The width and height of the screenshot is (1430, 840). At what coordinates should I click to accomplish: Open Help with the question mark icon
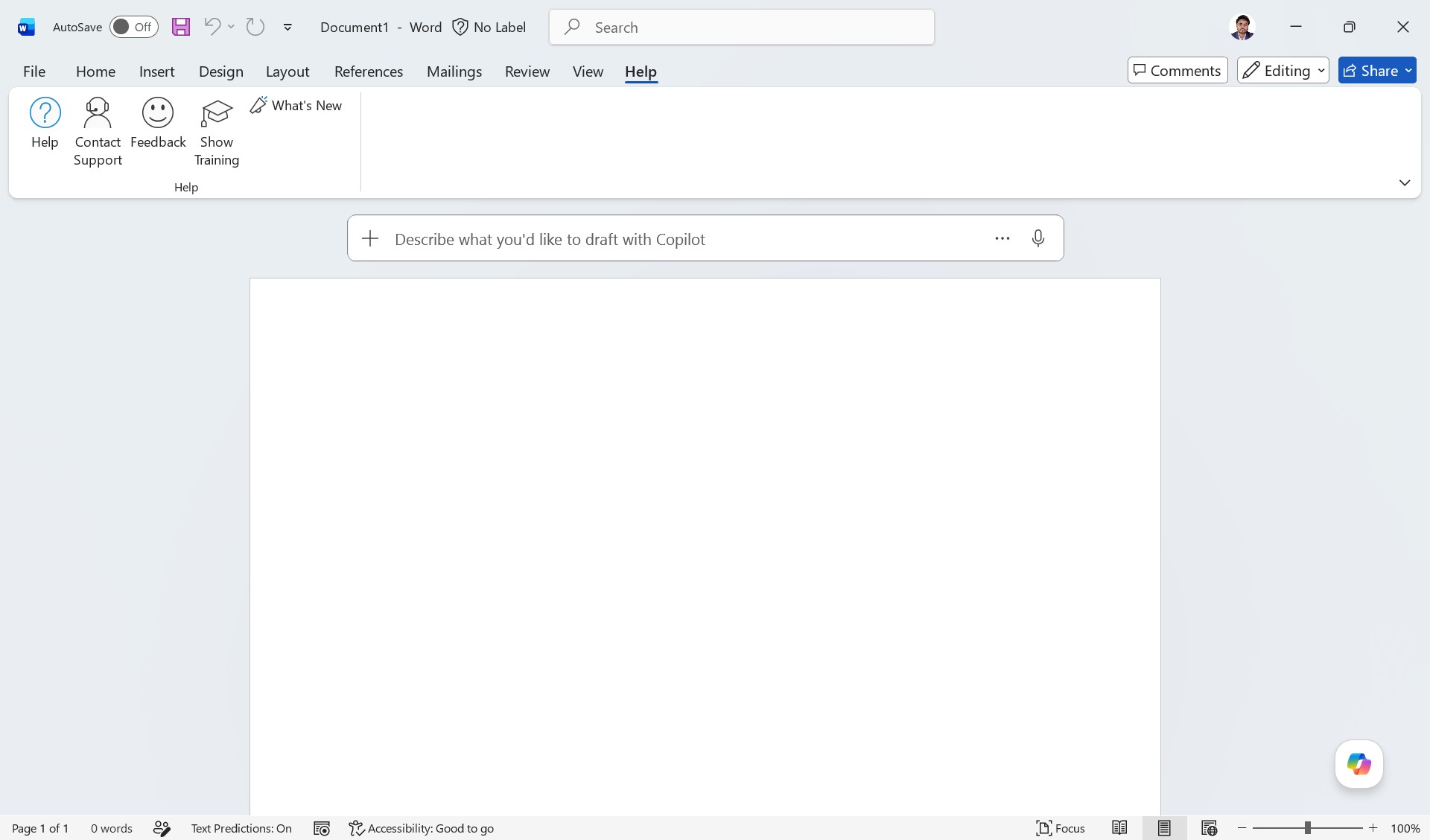(45, 124)
